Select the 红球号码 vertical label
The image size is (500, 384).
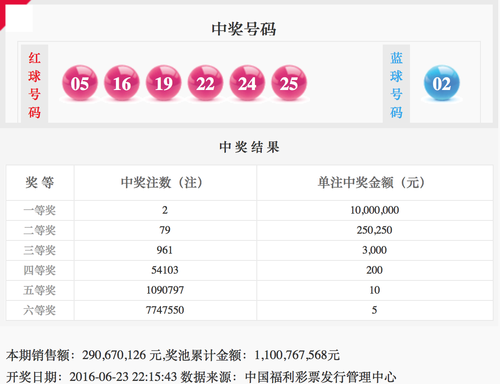(34, 85)
